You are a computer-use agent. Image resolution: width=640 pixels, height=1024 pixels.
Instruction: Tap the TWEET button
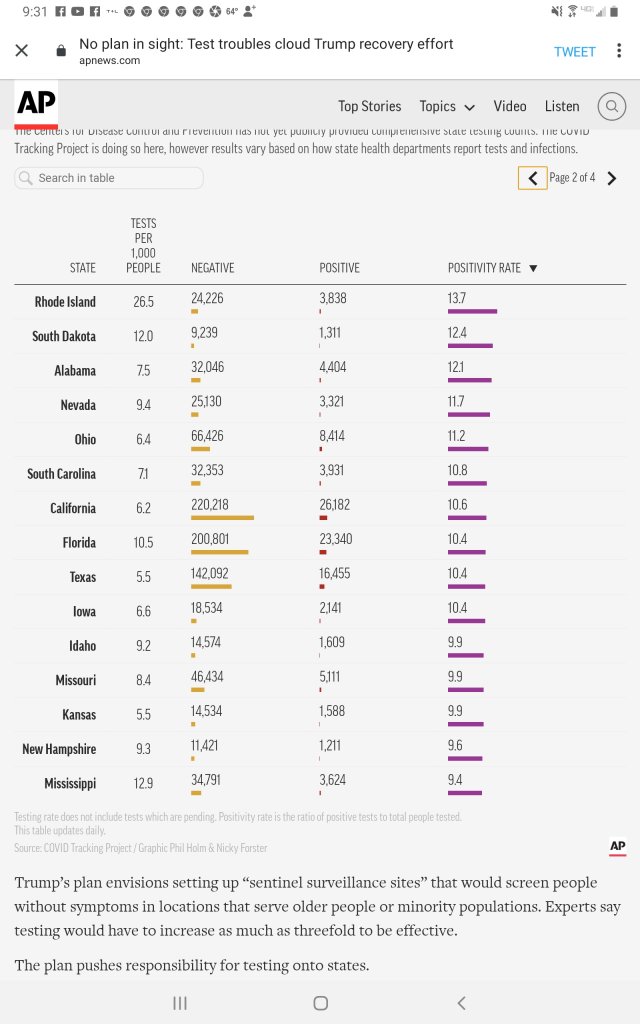tap(575, 51)
